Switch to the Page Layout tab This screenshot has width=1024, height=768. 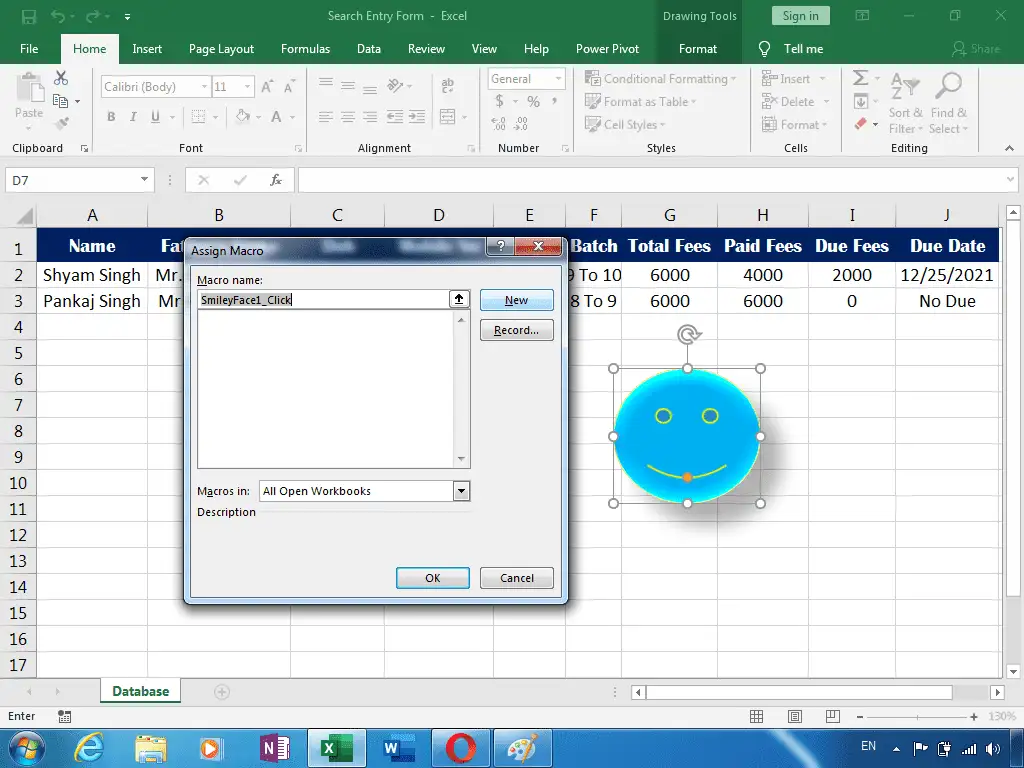point(221,49)
